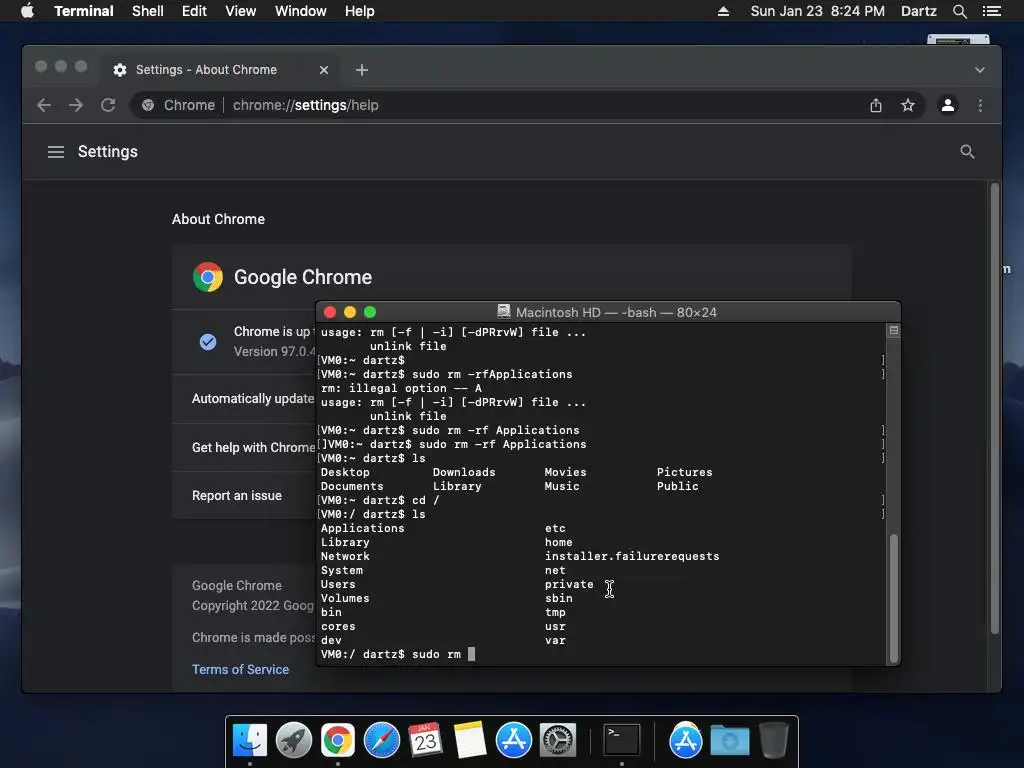Open the Shell menu

click(x=148, y=11)
